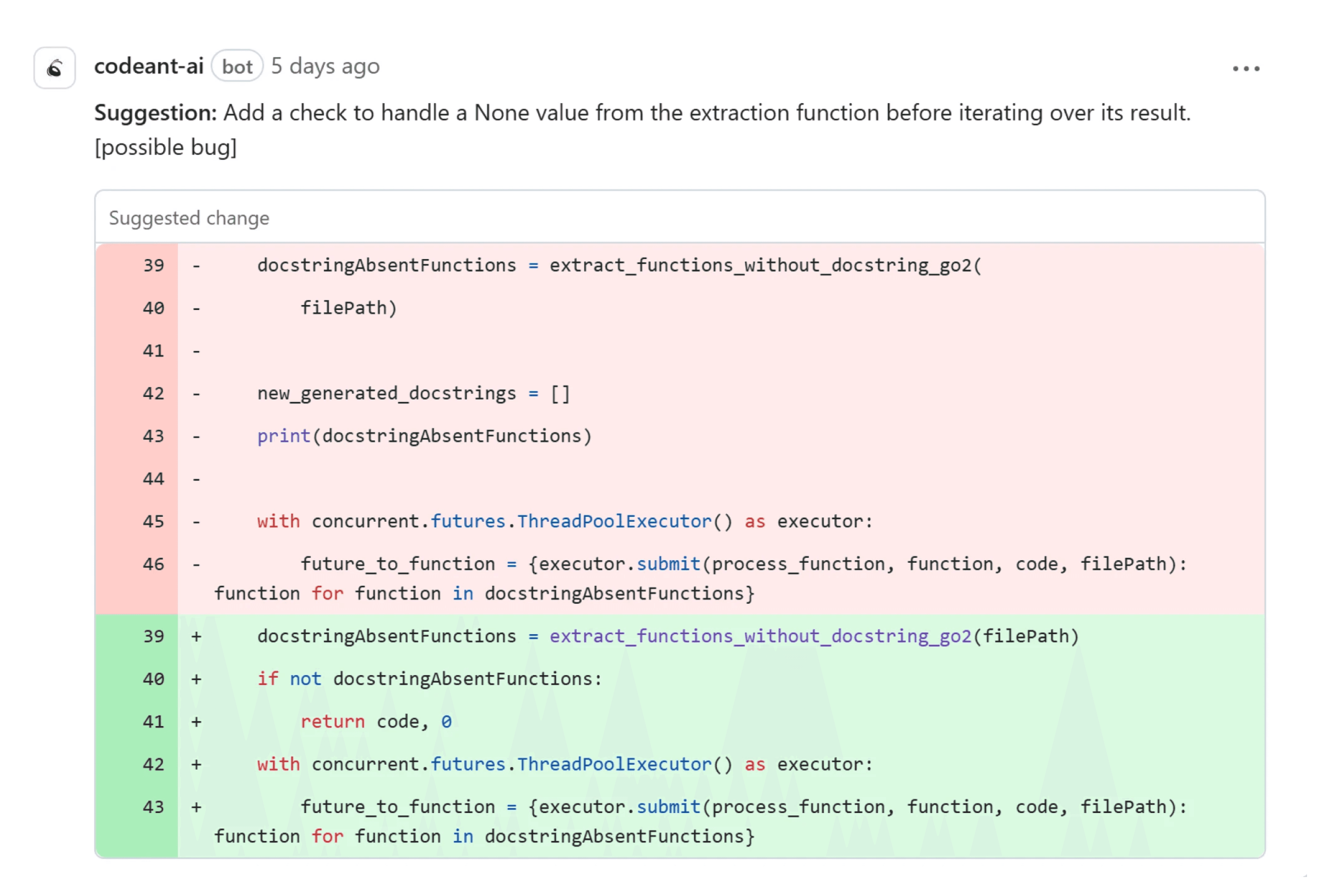
Task: Click removed line number 39
Action: [153, 265]
